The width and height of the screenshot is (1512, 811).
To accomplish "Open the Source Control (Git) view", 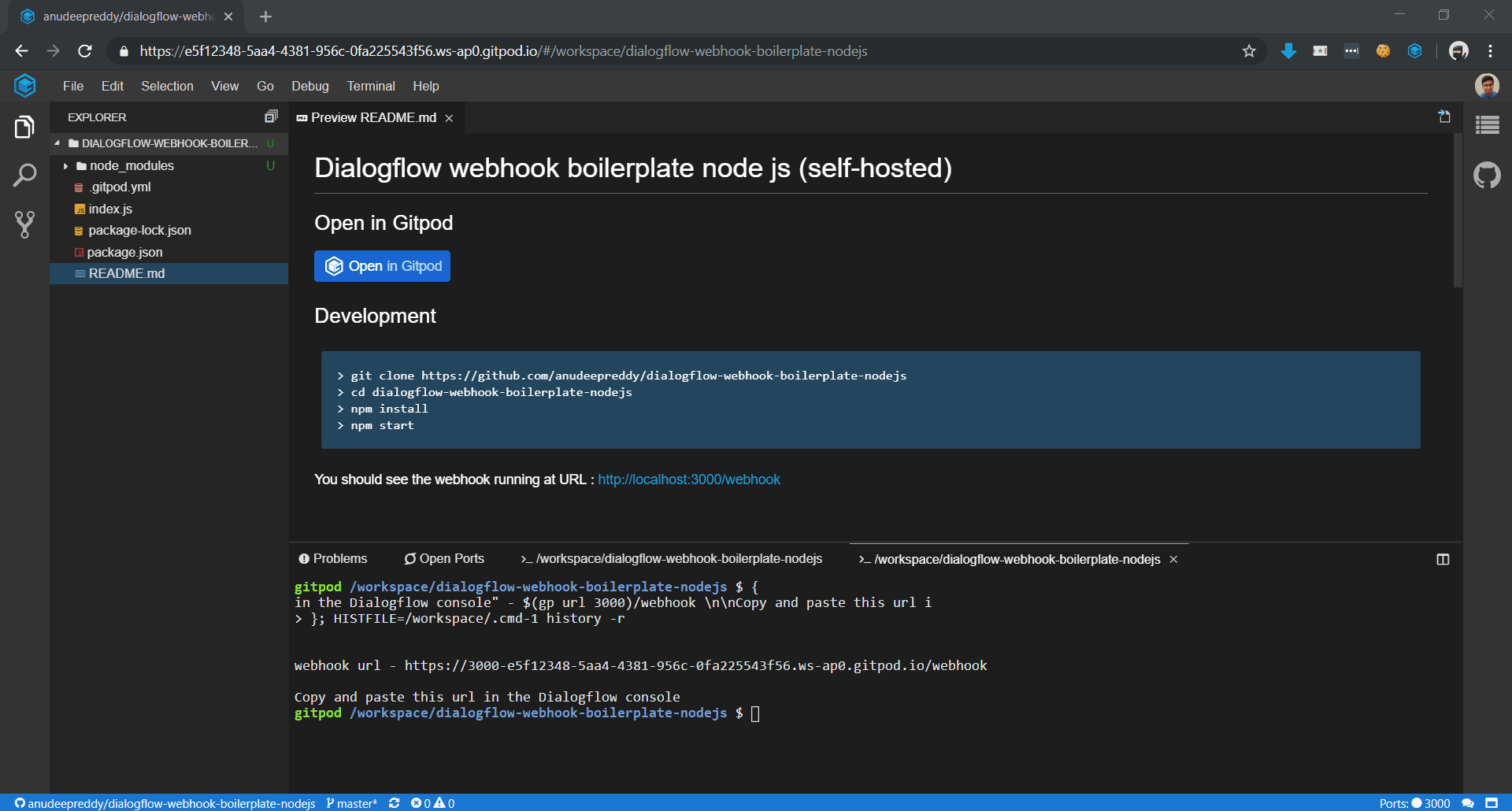I will (24, 224).
